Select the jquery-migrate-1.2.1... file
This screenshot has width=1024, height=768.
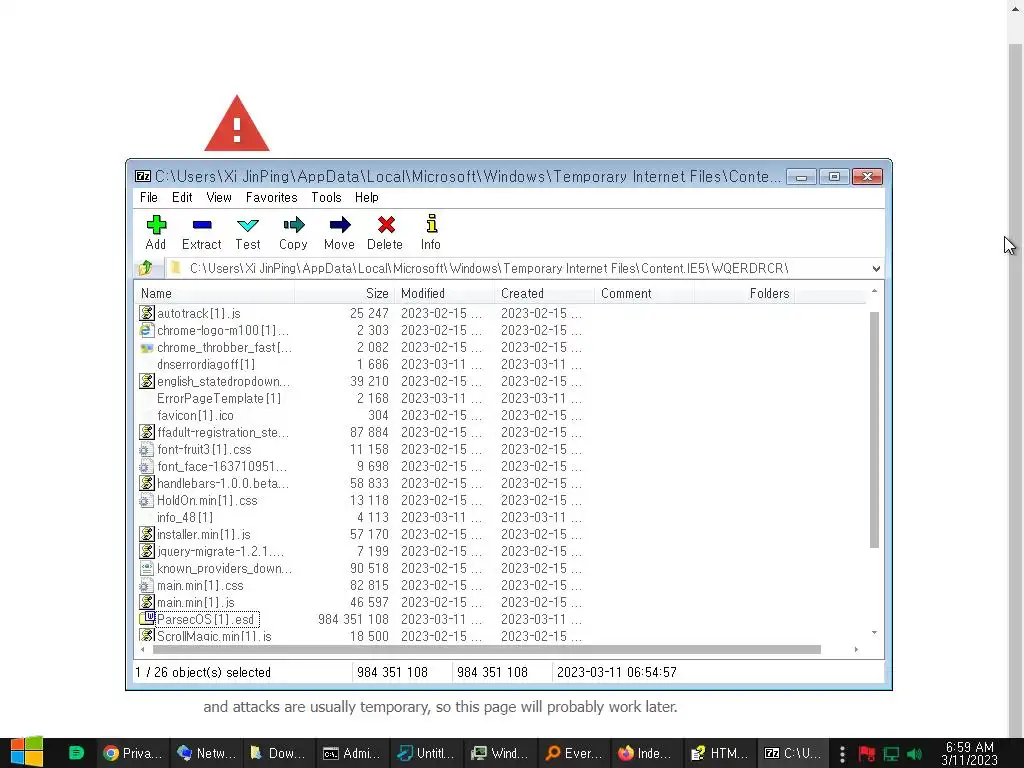click(x=221, y=551)
